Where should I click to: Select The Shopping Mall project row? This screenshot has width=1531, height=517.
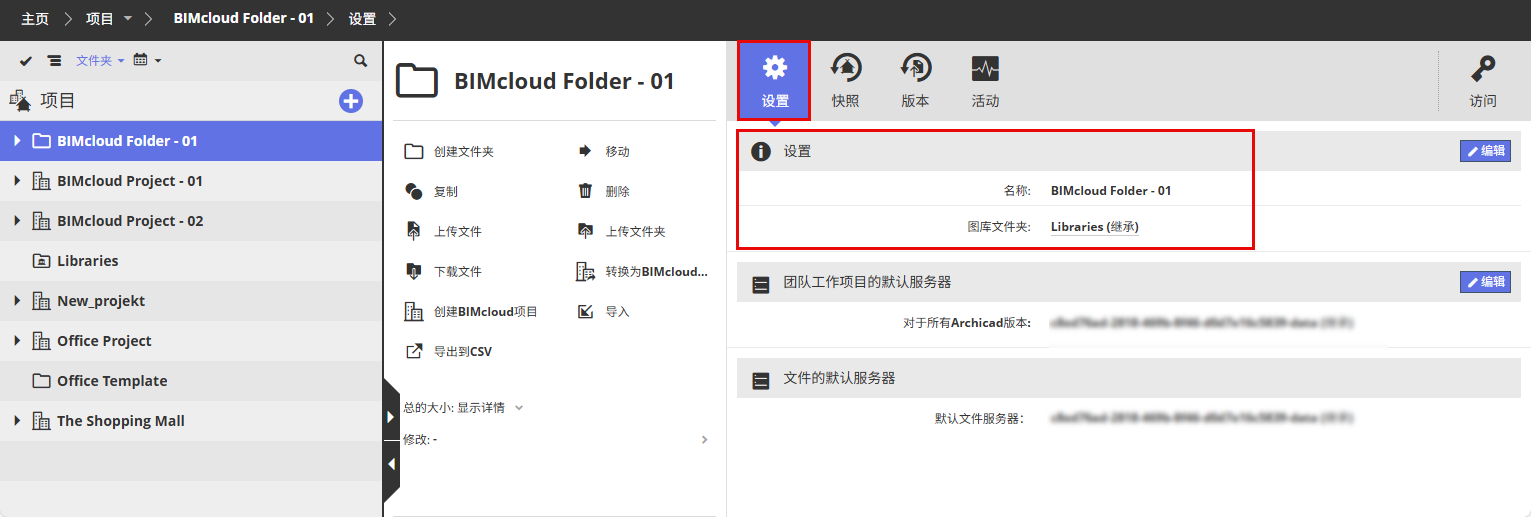point(191,421)
